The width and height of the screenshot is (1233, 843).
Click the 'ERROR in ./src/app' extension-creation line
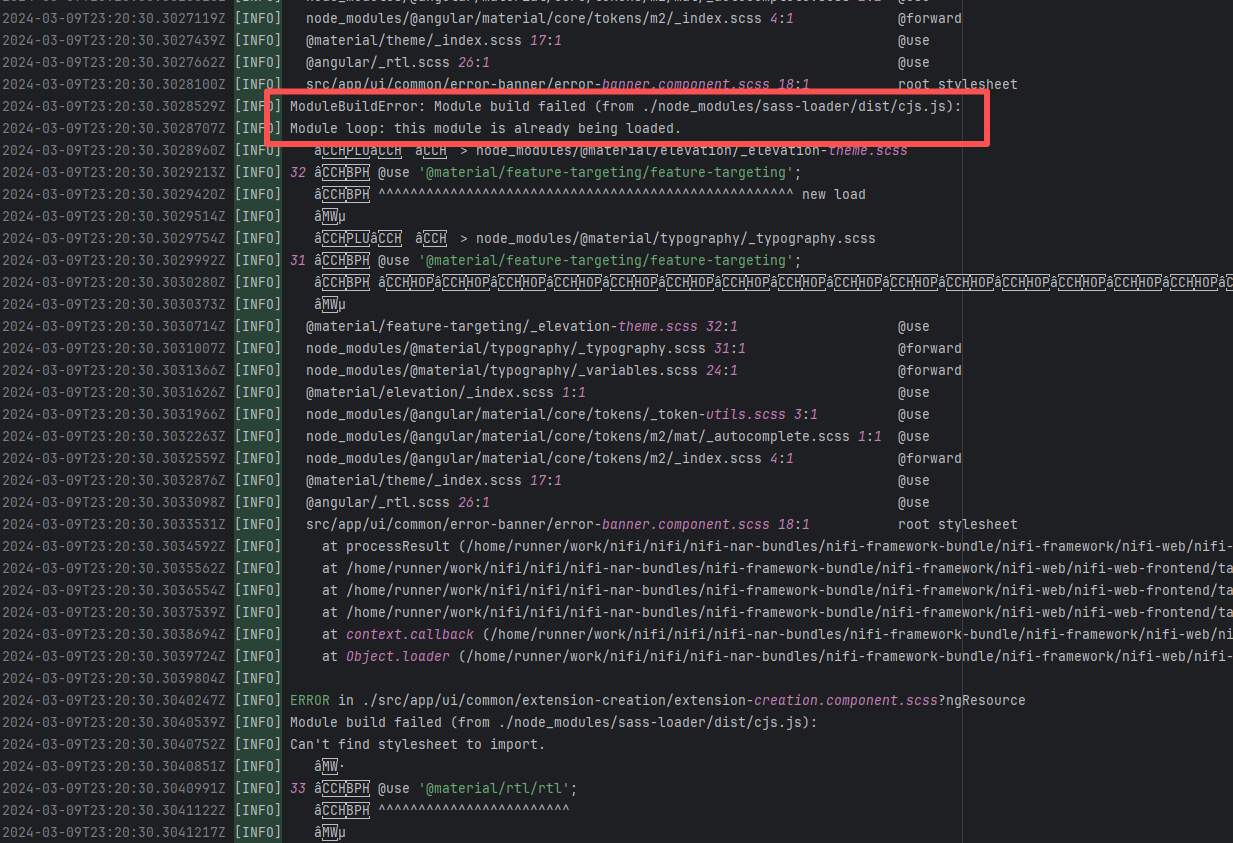point(657,700)
